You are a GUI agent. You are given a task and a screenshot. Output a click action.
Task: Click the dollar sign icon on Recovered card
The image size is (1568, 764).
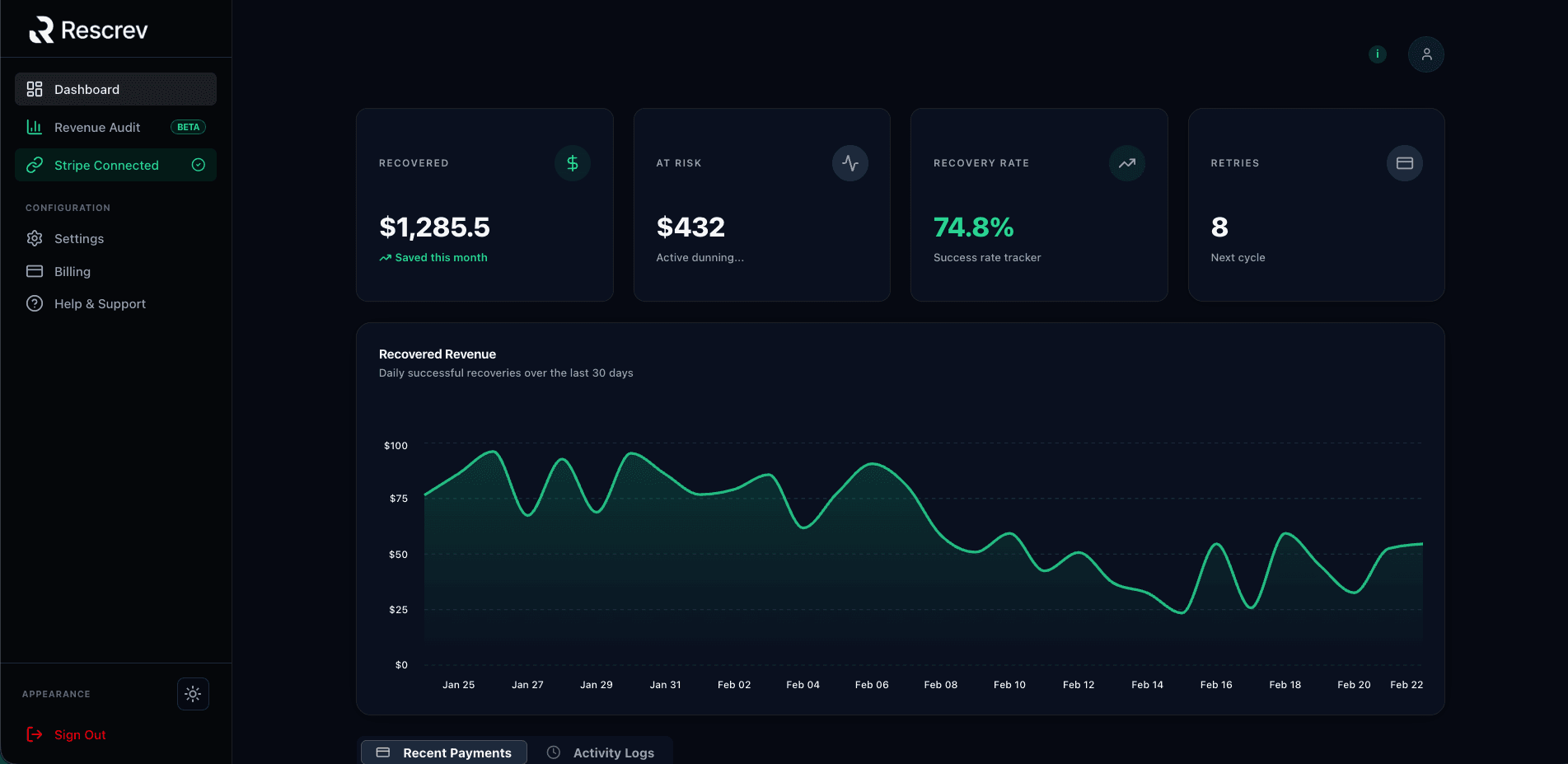click(x=572, y=163)
